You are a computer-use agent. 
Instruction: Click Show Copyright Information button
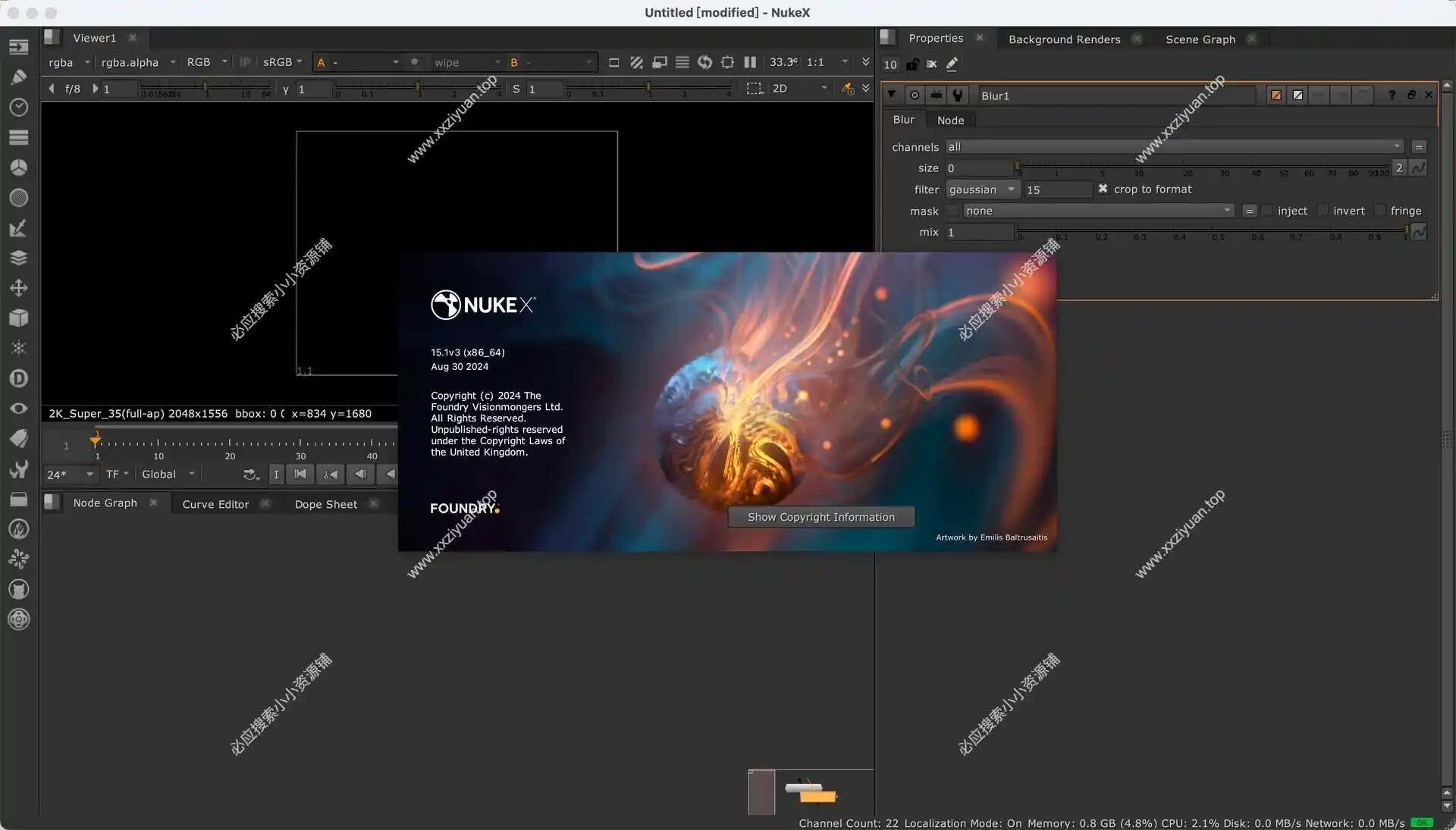(x=821, y=517)
